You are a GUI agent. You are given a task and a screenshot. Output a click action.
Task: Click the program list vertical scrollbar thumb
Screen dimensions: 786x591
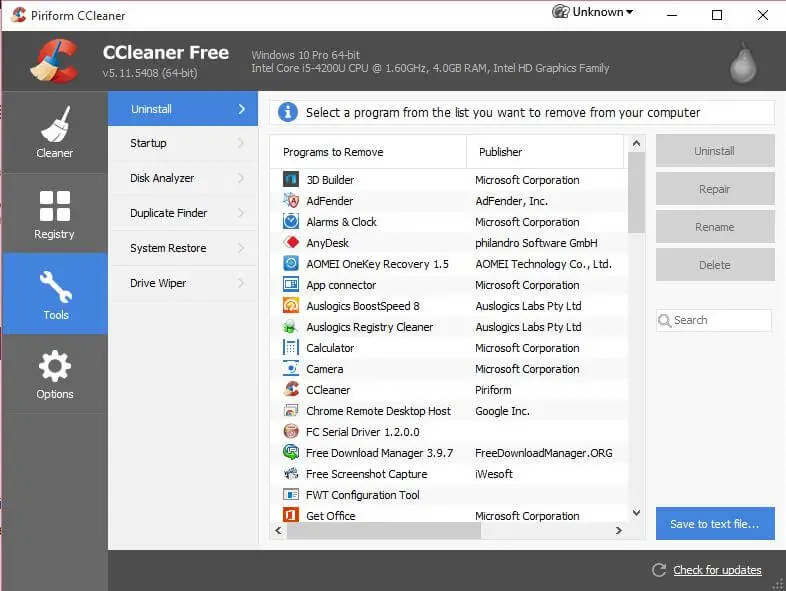coord(636,192)
